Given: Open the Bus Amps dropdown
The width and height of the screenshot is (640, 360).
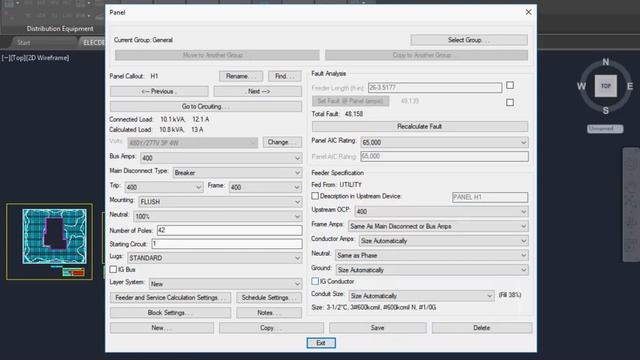Looking at the screenshot, I should tap(221, 158).
